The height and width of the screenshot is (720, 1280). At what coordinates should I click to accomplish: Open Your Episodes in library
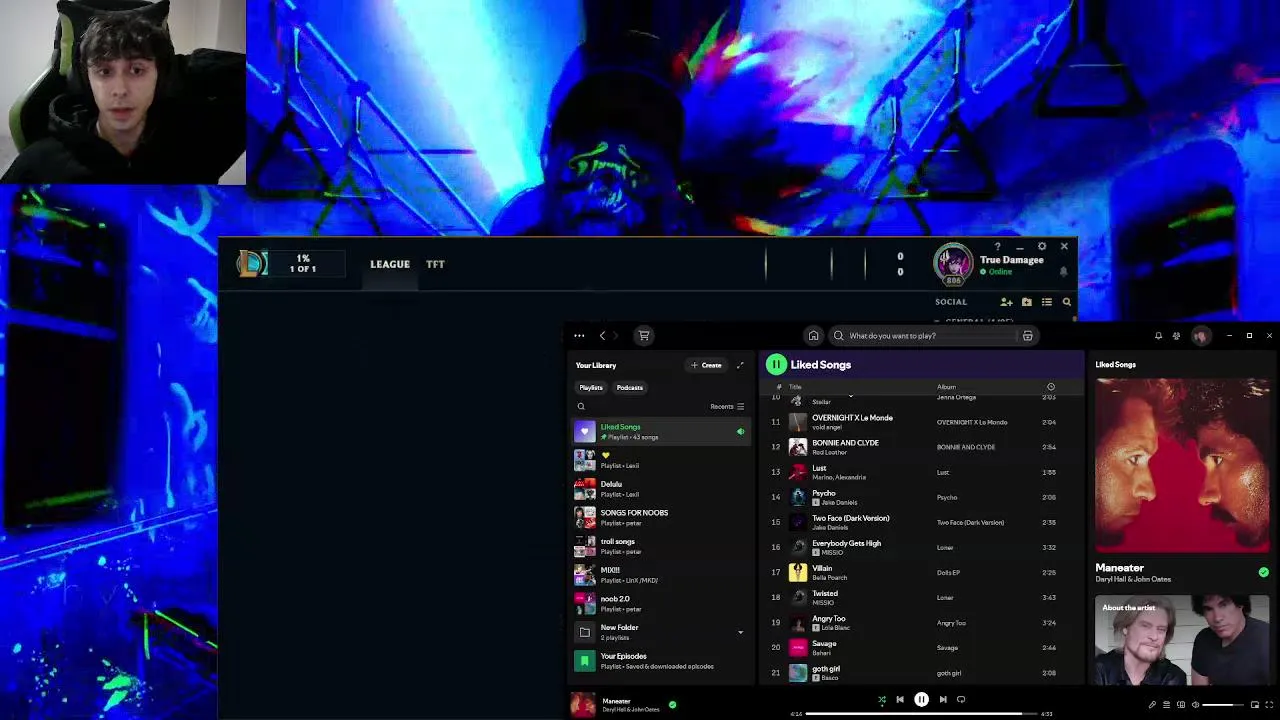pos(661,661)
